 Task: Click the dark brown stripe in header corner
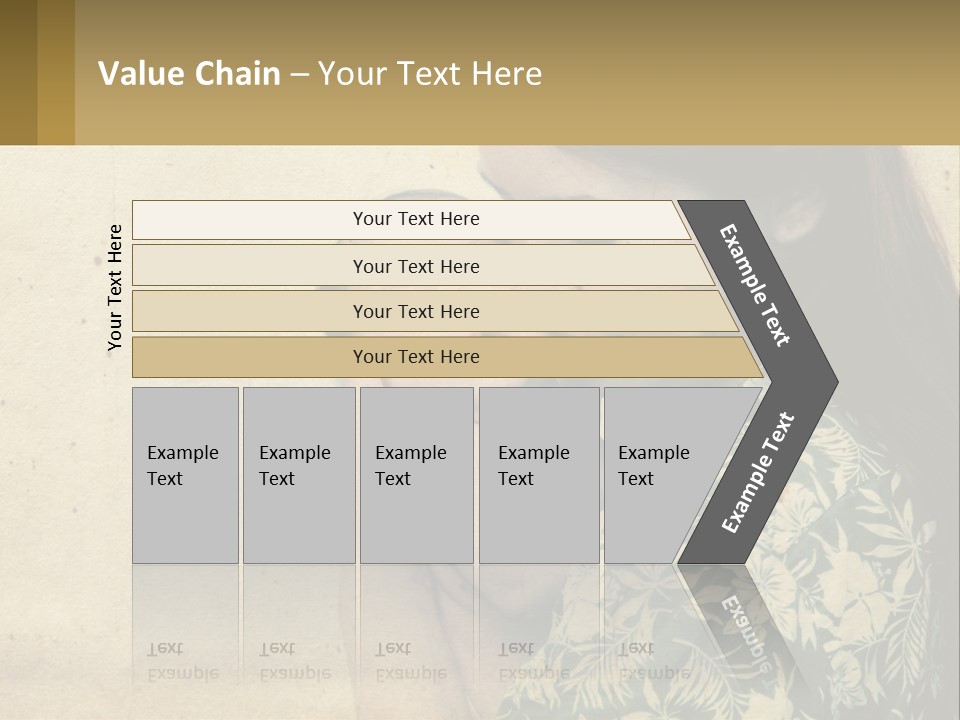click(18, 72)
